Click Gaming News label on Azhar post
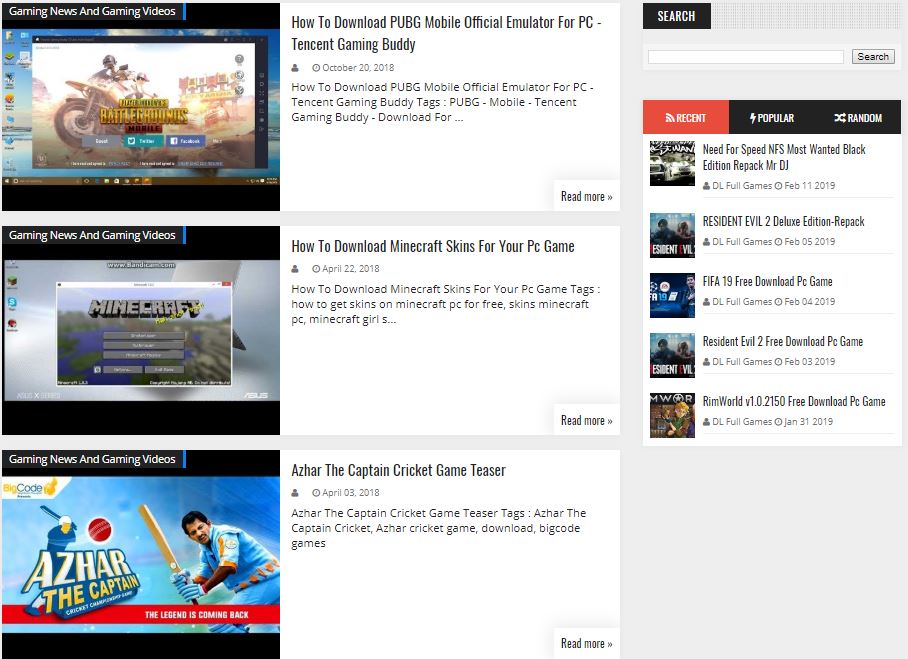 click(x=92, y=459)
